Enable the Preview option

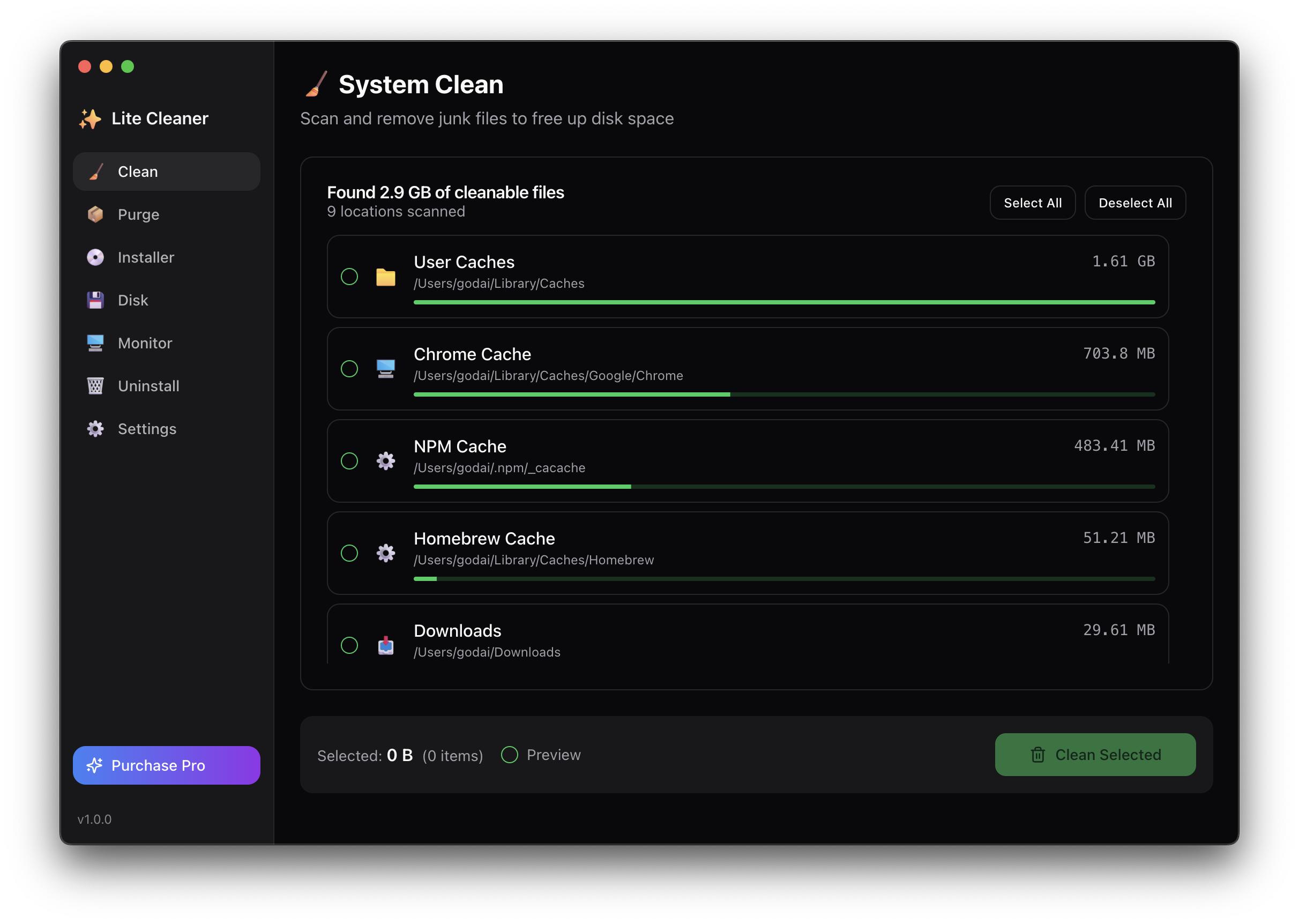point(510,755)
